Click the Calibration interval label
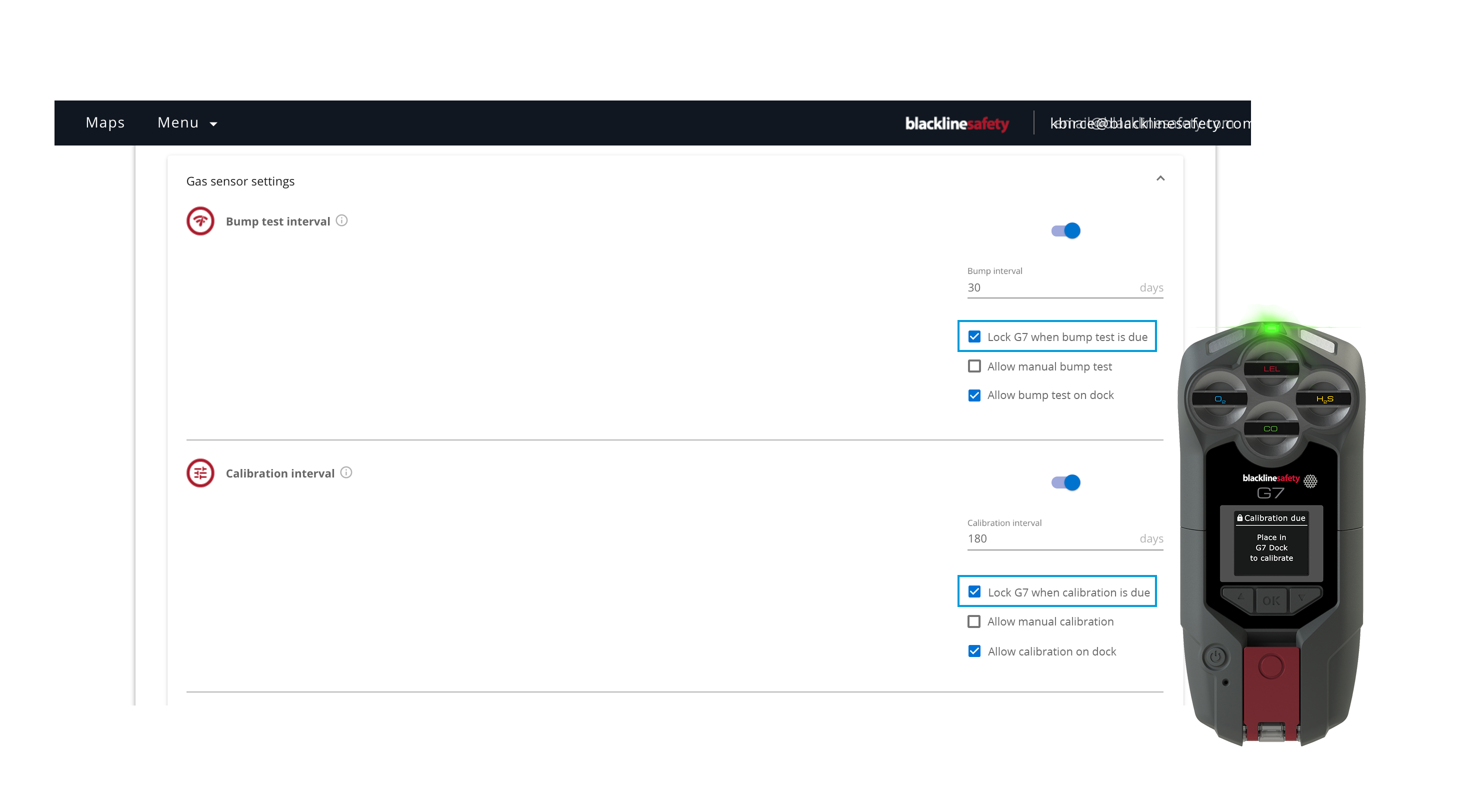The height and width of the screenshot is (812, 1480). 280,473
